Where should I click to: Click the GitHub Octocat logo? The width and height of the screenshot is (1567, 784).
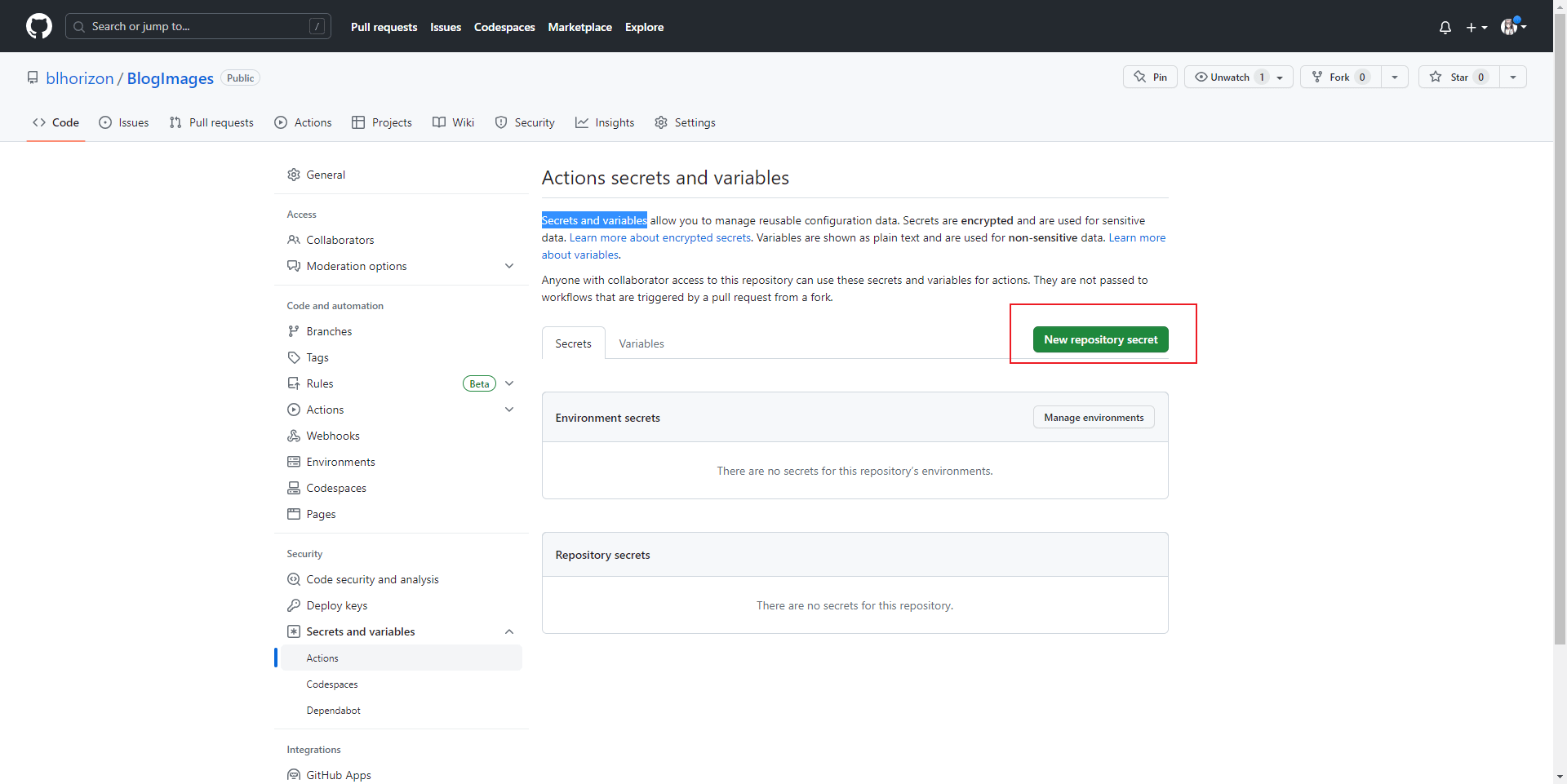(38, 26)
